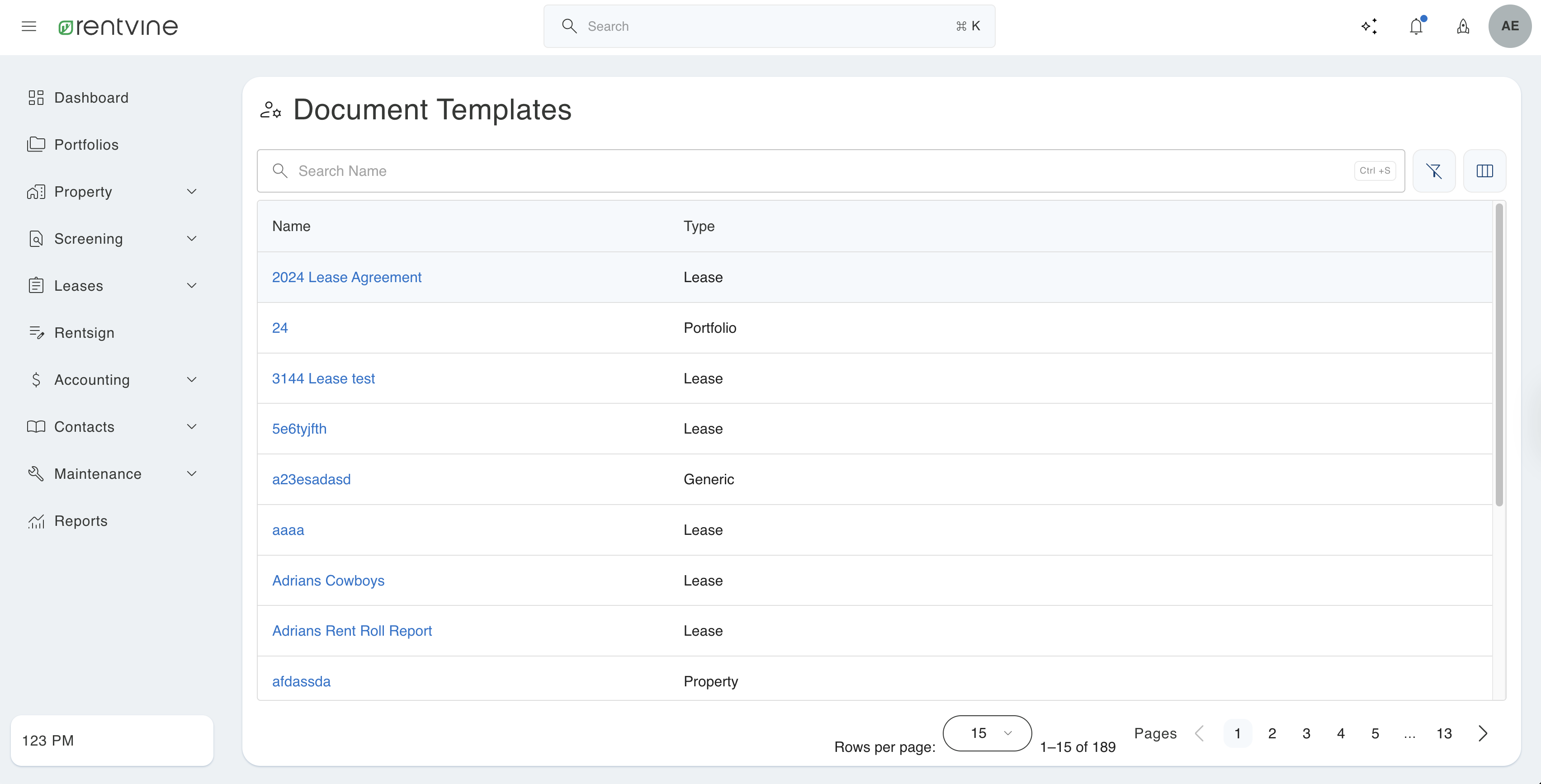The image size is (1541, 784).
Task: Open Adrians Cowboys template
Action: click(x=328, y=581)
